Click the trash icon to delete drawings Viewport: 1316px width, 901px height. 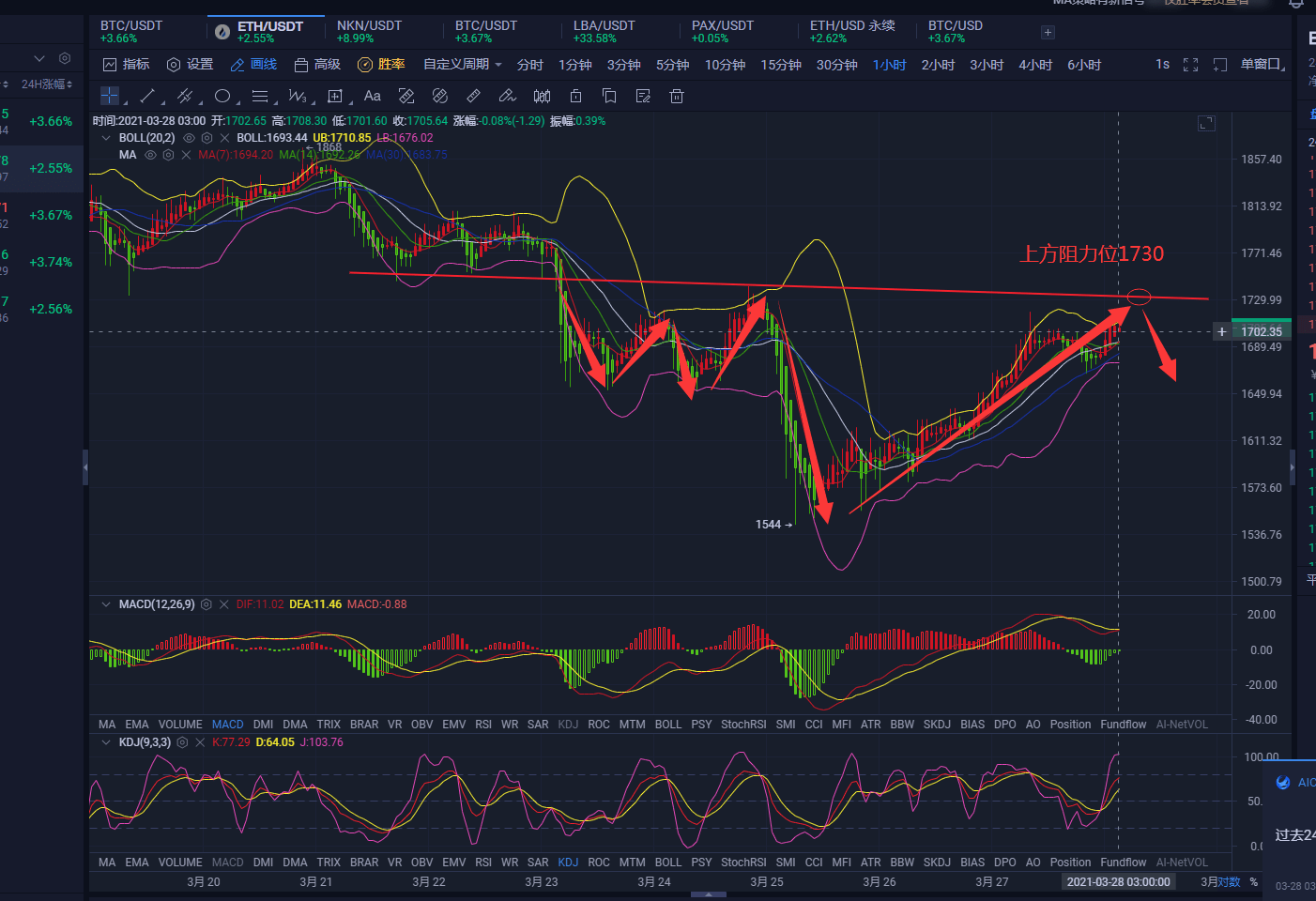677,96
